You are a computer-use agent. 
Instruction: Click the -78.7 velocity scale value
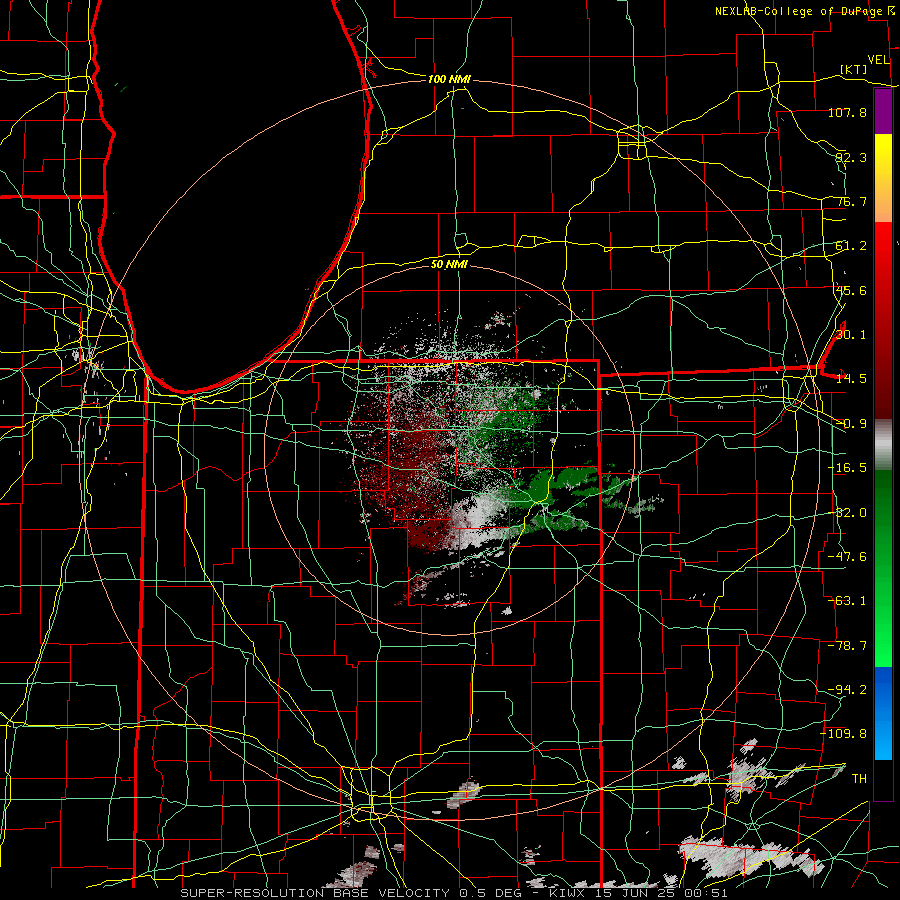(x=847, y=646)
